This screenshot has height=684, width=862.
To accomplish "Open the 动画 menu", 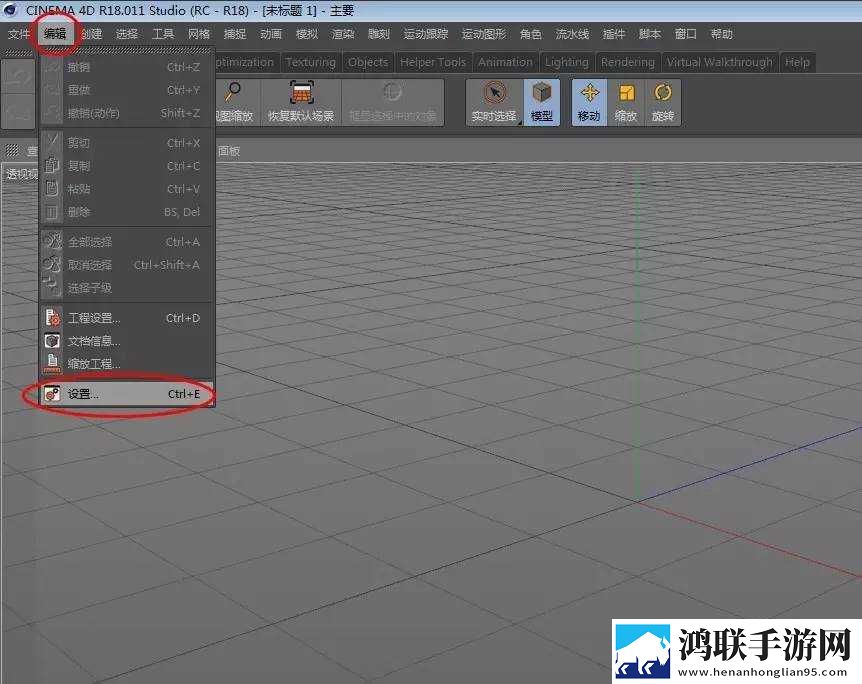I will [x=271, y=34].
